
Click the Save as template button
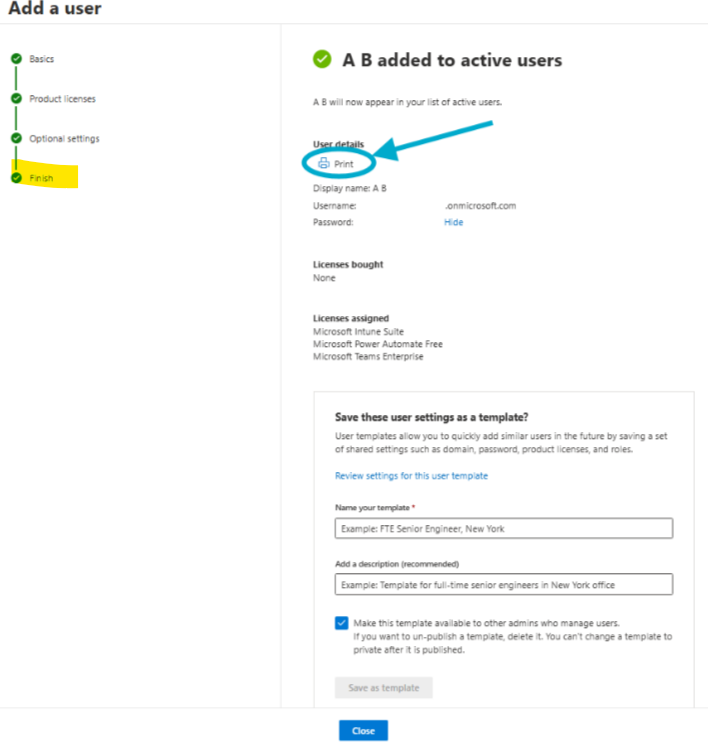(384, 688)
